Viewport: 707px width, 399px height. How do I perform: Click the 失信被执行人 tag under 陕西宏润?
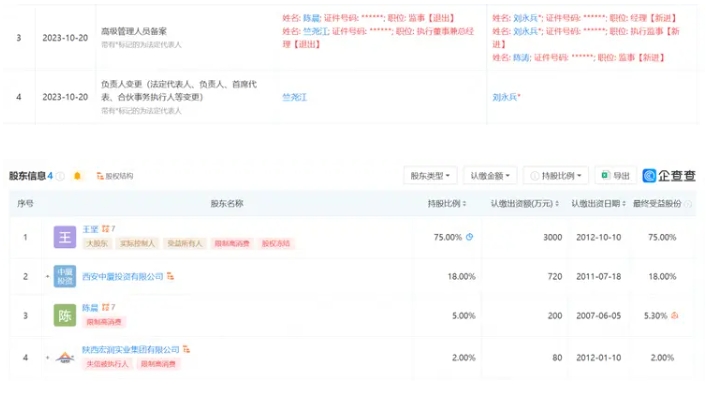[107, 364]
